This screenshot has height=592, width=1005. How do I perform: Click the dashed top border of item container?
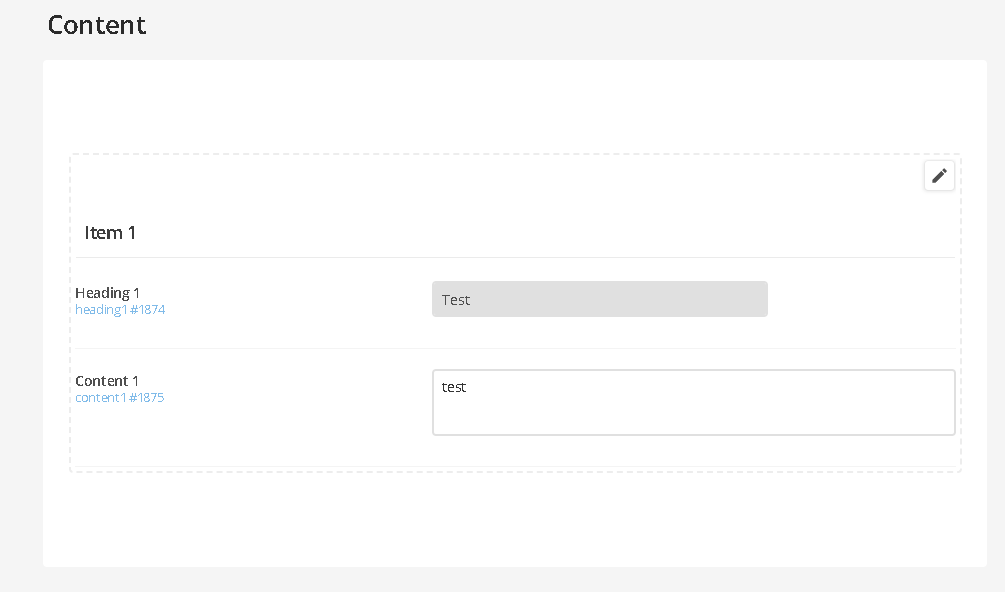point(515,154)
